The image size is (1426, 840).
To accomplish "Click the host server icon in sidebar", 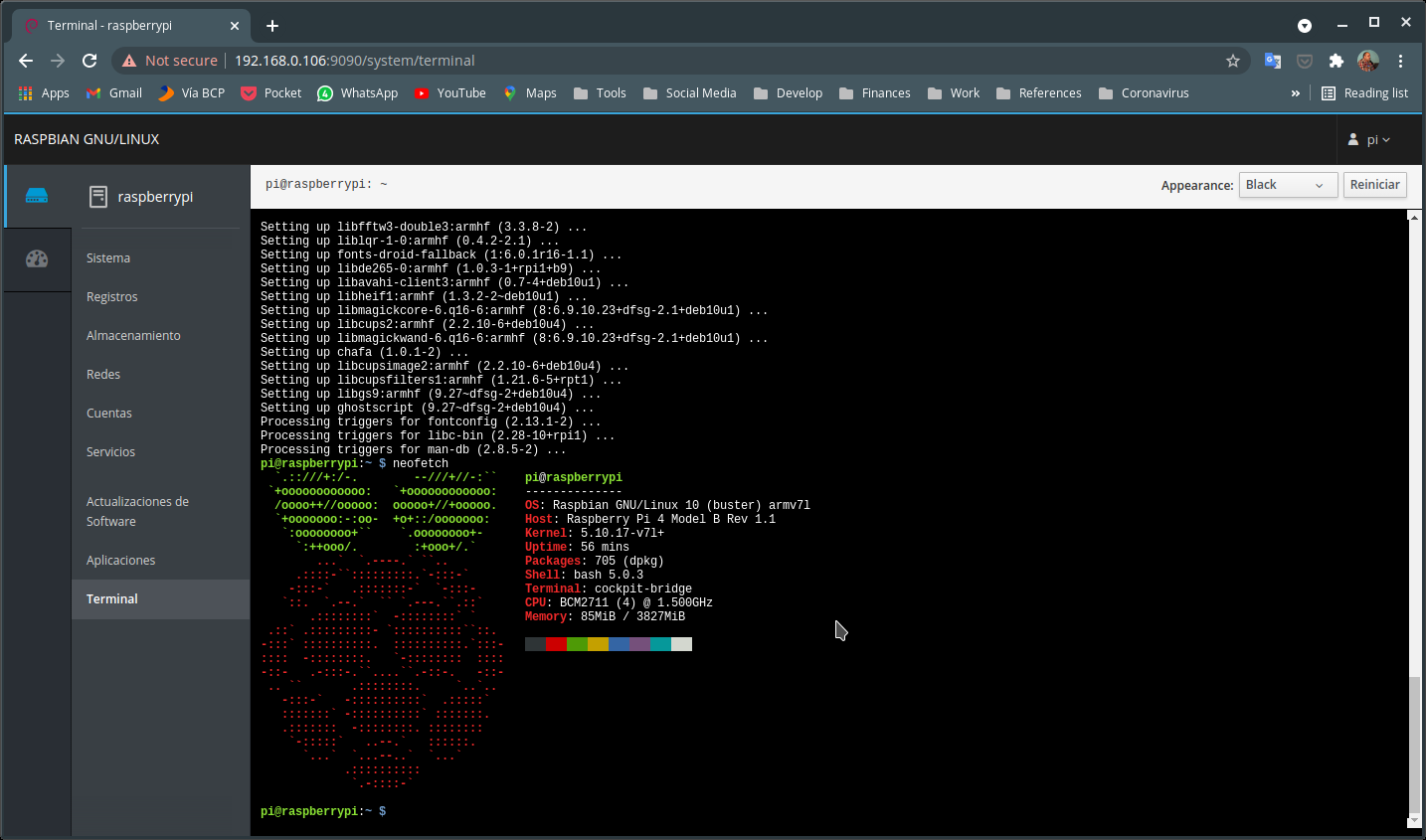I will 37,196.
